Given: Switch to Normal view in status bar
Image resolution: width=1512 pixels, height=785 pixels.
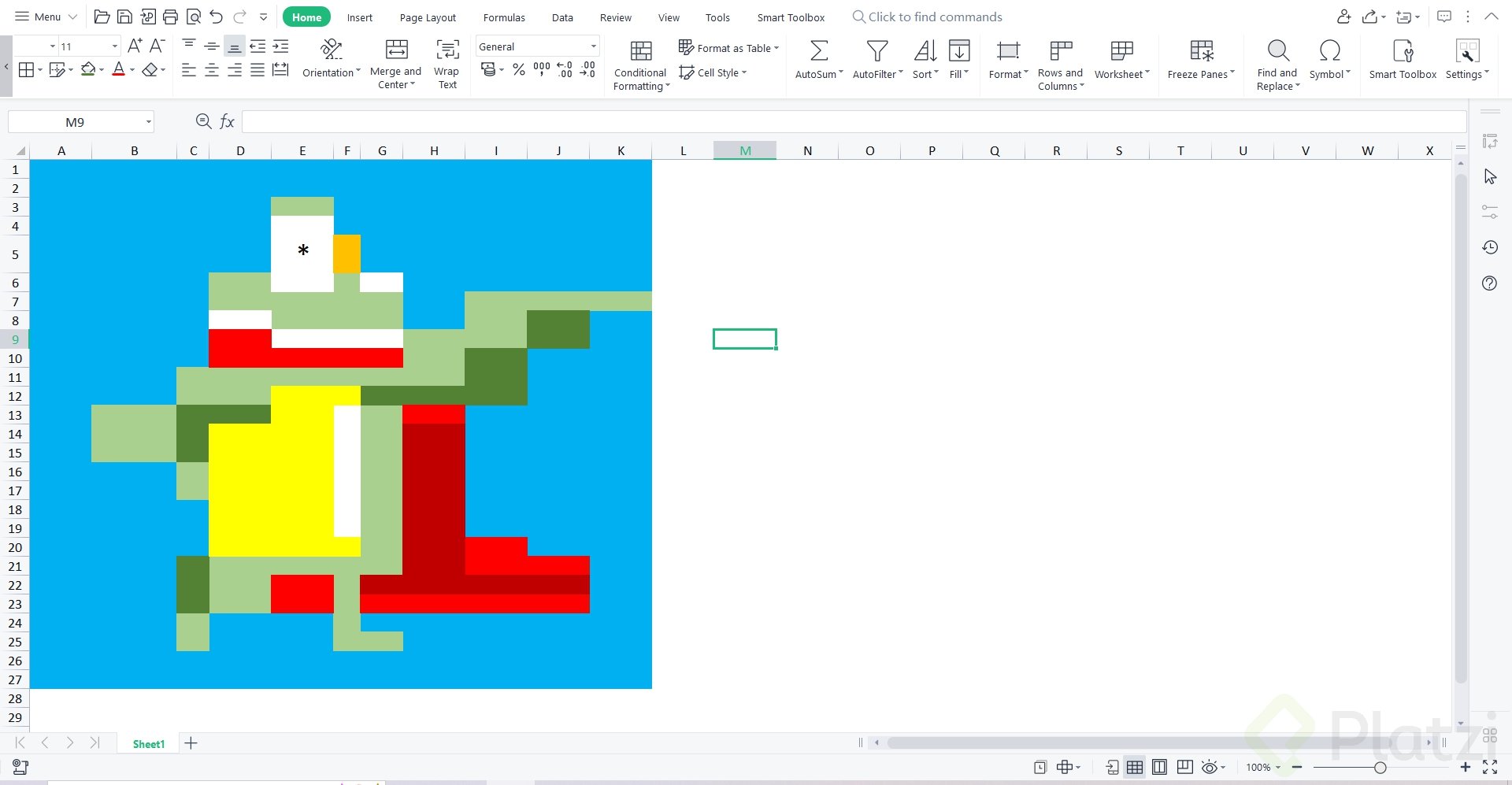Looking at the screenshot, I should click(x=1135, y=767).
